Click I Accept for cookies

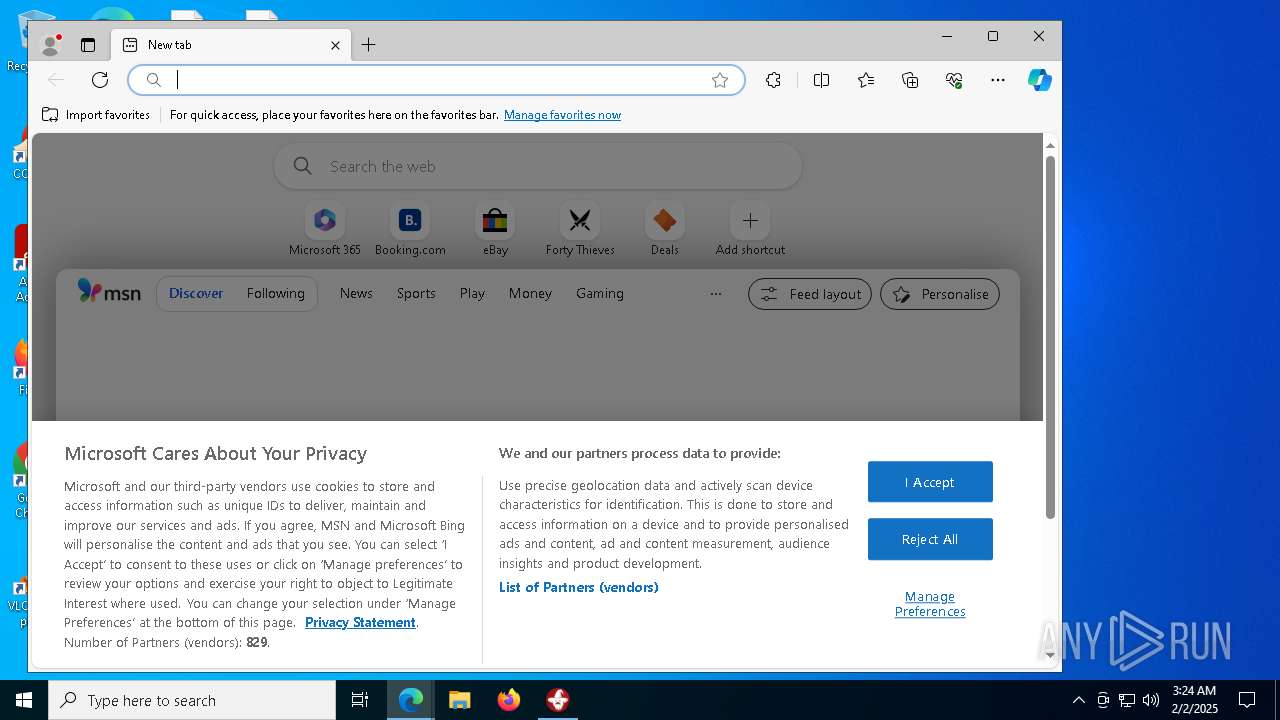point(930,482)
